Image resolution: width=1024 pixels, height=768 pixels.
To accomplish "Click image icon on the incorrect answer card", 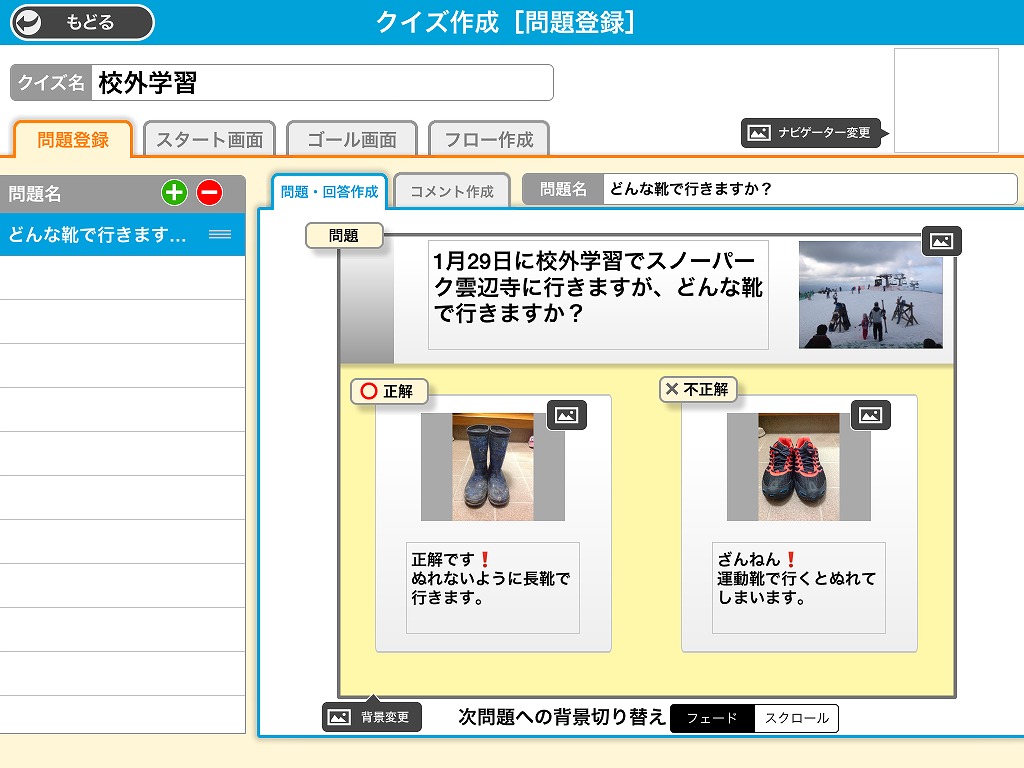I will (870, 415).
